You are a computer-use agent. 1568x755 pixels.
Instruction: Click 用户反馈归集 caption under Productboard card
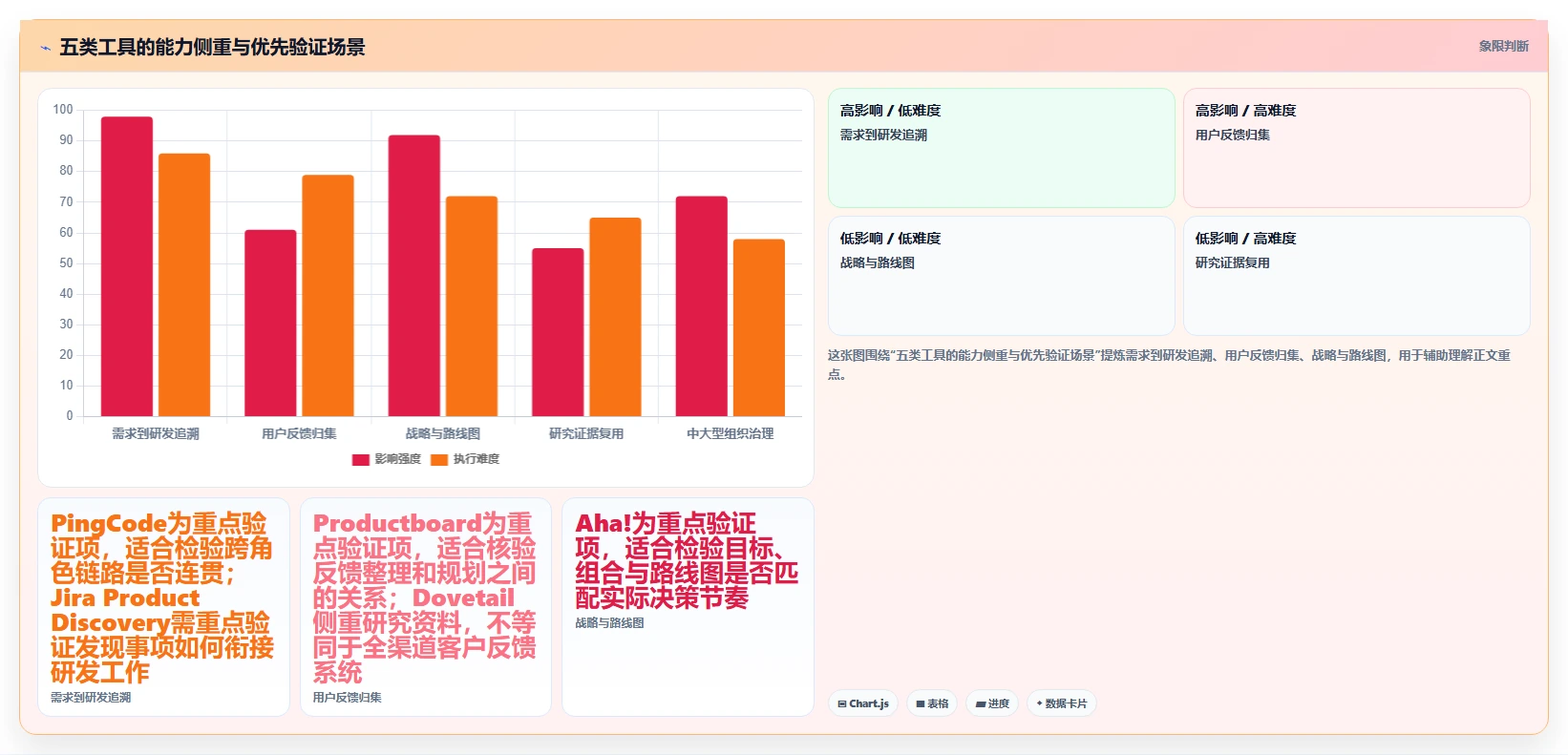[348, 698]
